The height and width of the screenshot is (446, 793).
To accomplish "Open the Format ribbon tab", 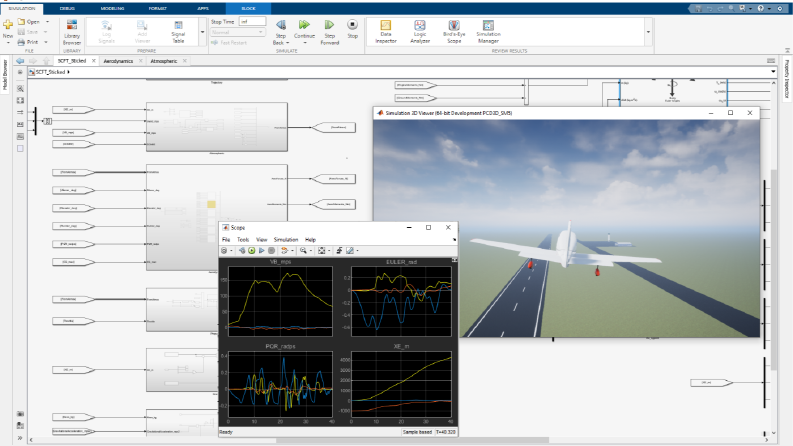I will click(x=158, y=9).
